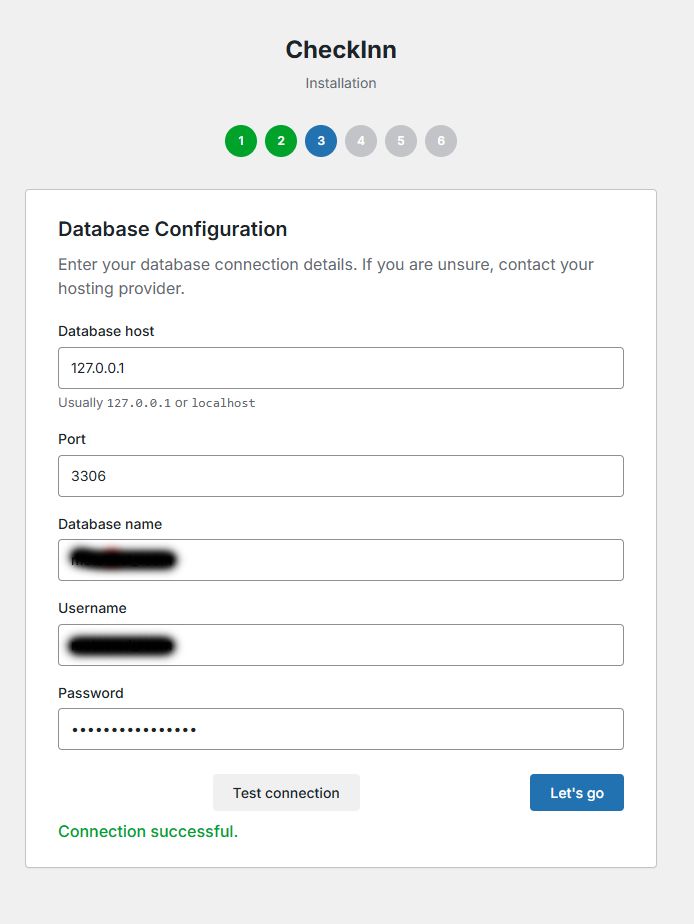Click the CheckInn title heading

pyautogui.click(x=341, y=49)
